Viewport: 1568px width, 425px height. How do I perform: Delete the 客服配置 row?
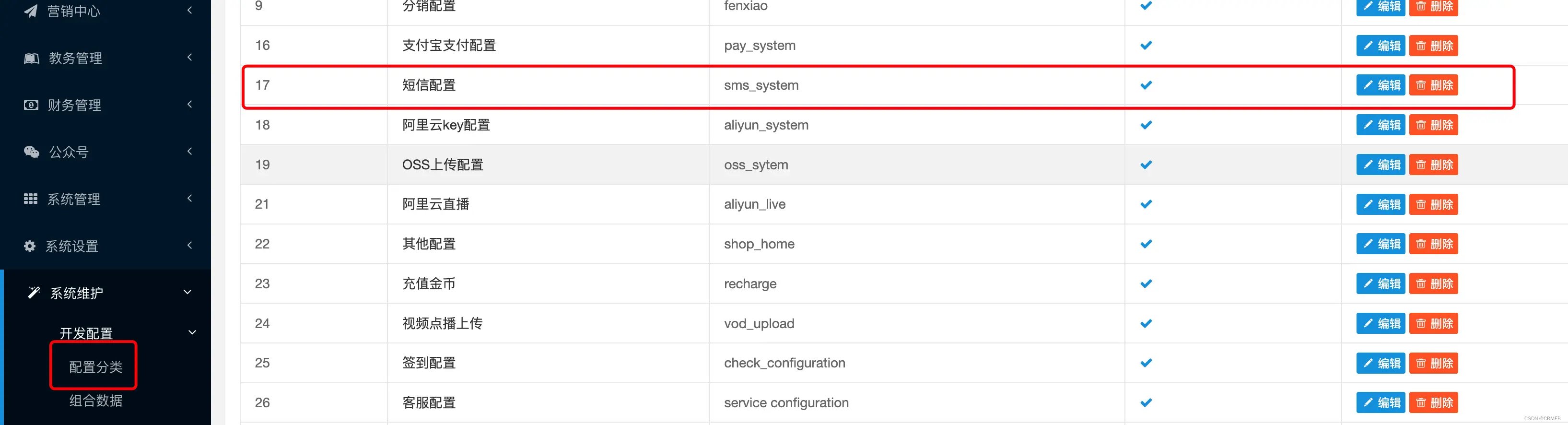click(x=1433, y=402)
